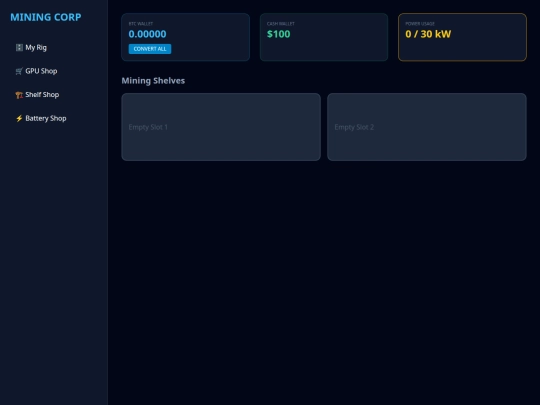This screenshot has height=405, width=540.
Task: Open Shelf Shop from sidebar
Action: pyautogui.click(x=54, y=95)
